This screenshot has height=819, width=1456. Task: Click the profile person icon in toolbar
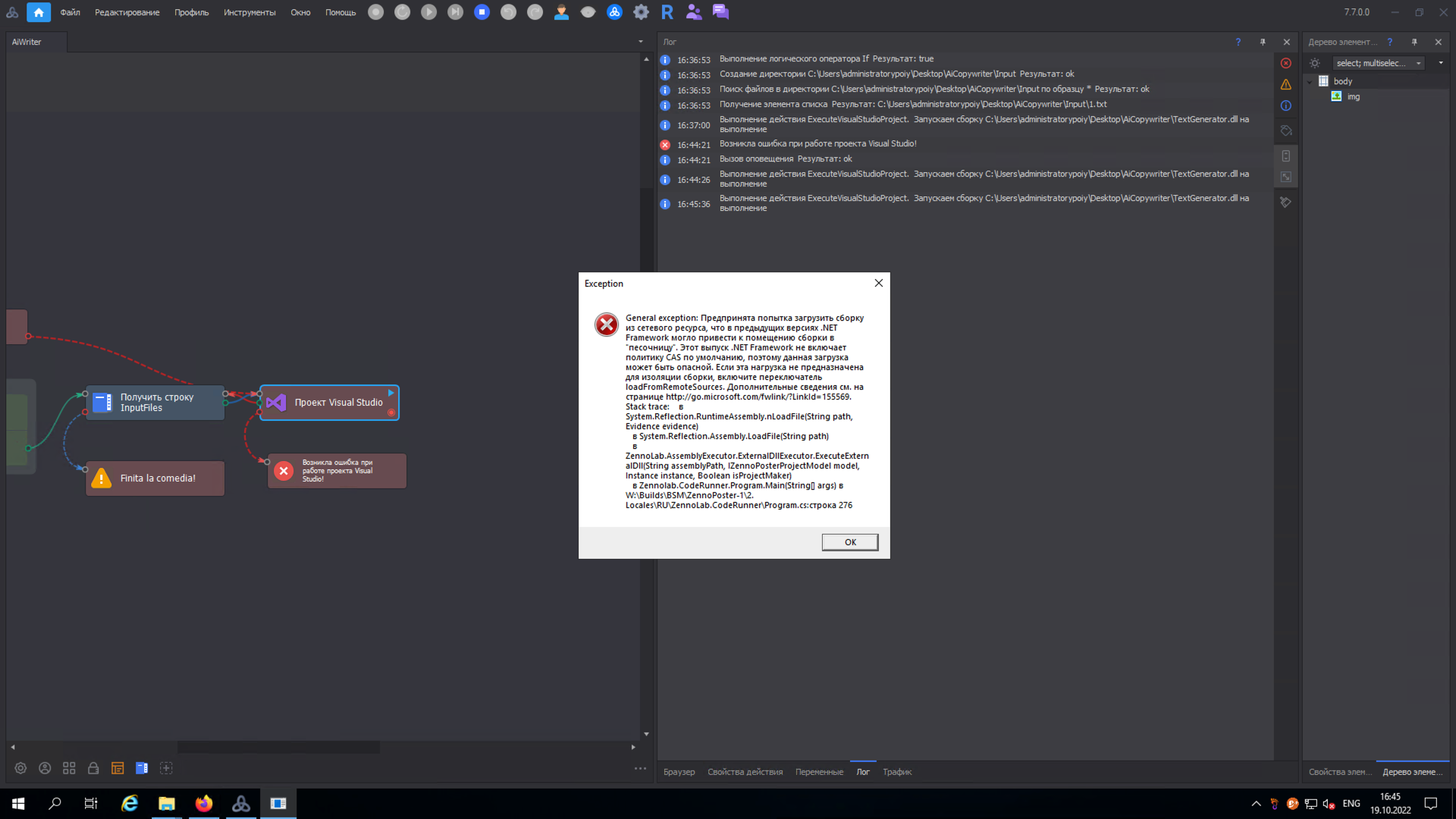click(561, 12)
